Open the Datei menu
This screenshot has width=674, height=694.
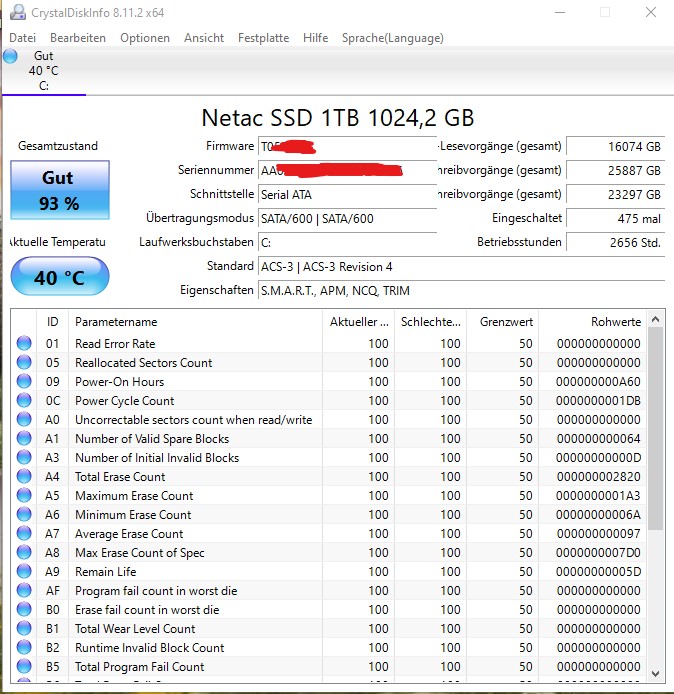tap(23, 38)
